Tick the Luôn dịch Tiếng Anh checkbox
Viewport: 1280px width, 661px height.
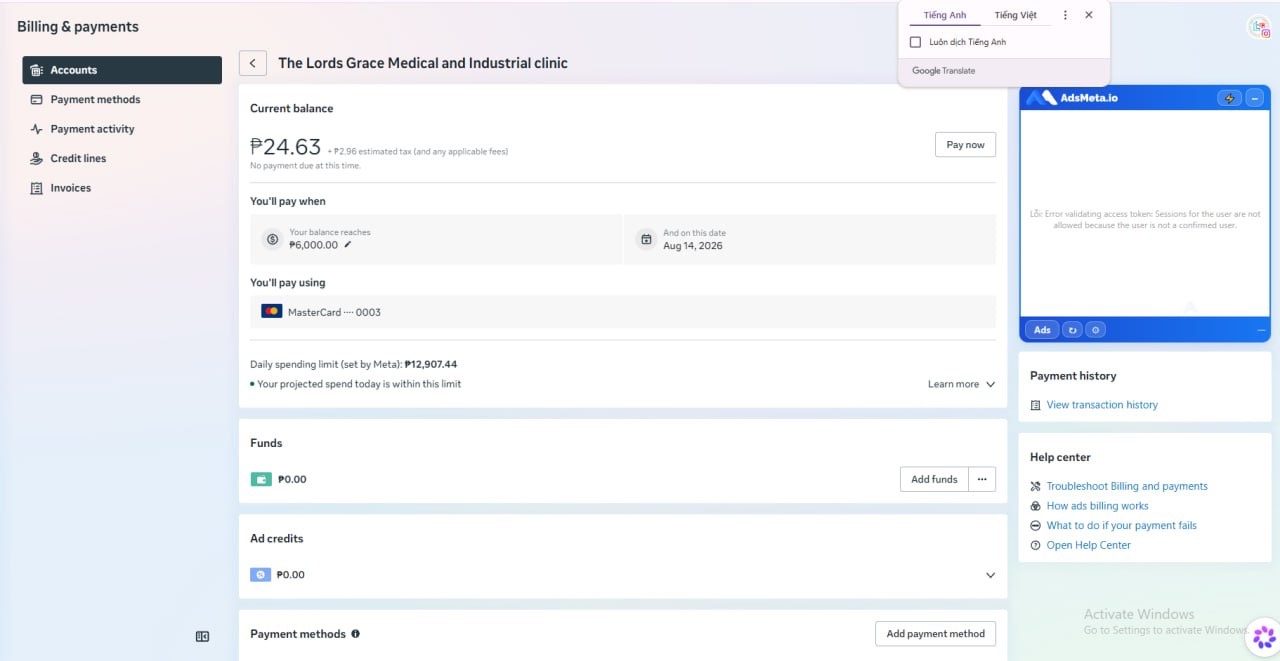[x=915, y=42]
